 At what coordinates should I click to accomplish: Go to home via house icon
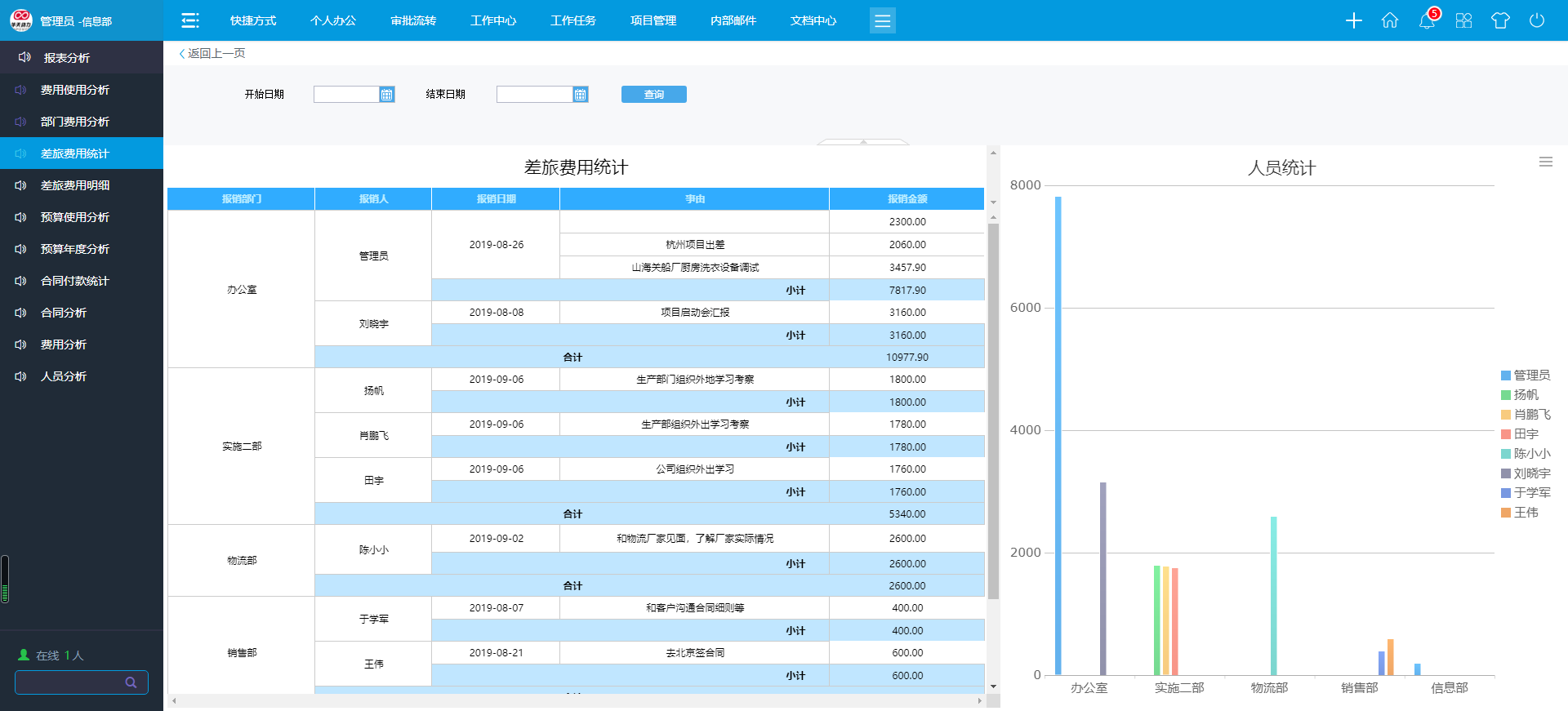(x=1390, y=20)
